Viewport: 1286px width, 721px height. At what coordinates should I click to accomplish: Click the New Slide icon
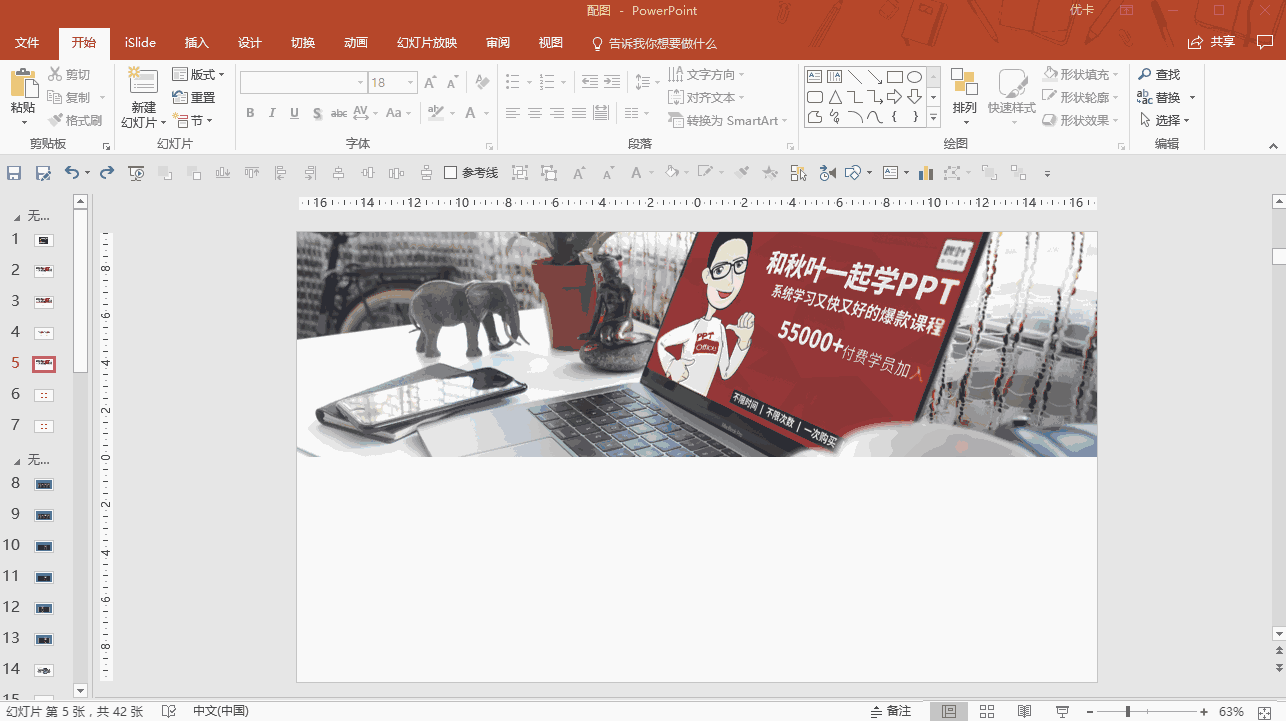[x=143, y=84]
